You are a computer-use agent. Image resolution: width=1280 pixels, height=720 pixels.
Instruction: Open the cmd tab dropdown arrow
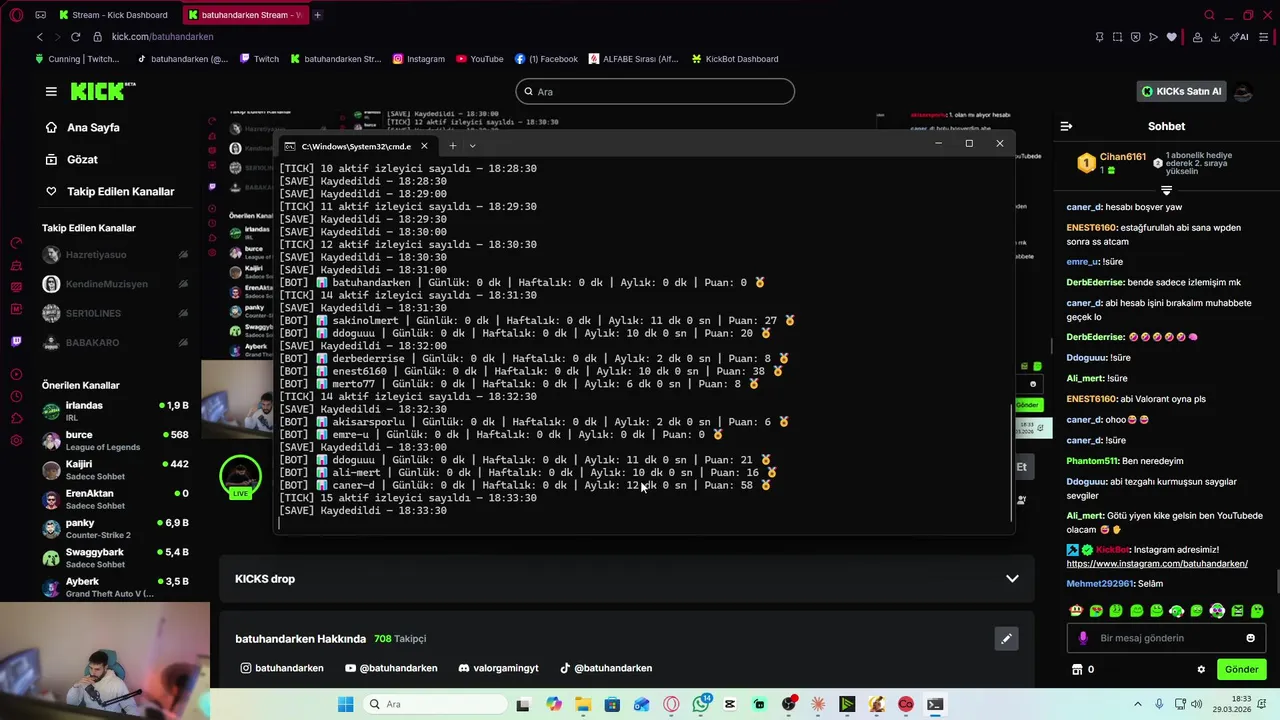click(x=473, y=146)
